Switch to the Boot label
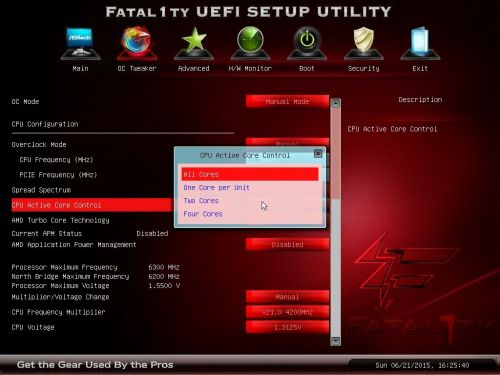500x375 pixels. click(307, 68)
